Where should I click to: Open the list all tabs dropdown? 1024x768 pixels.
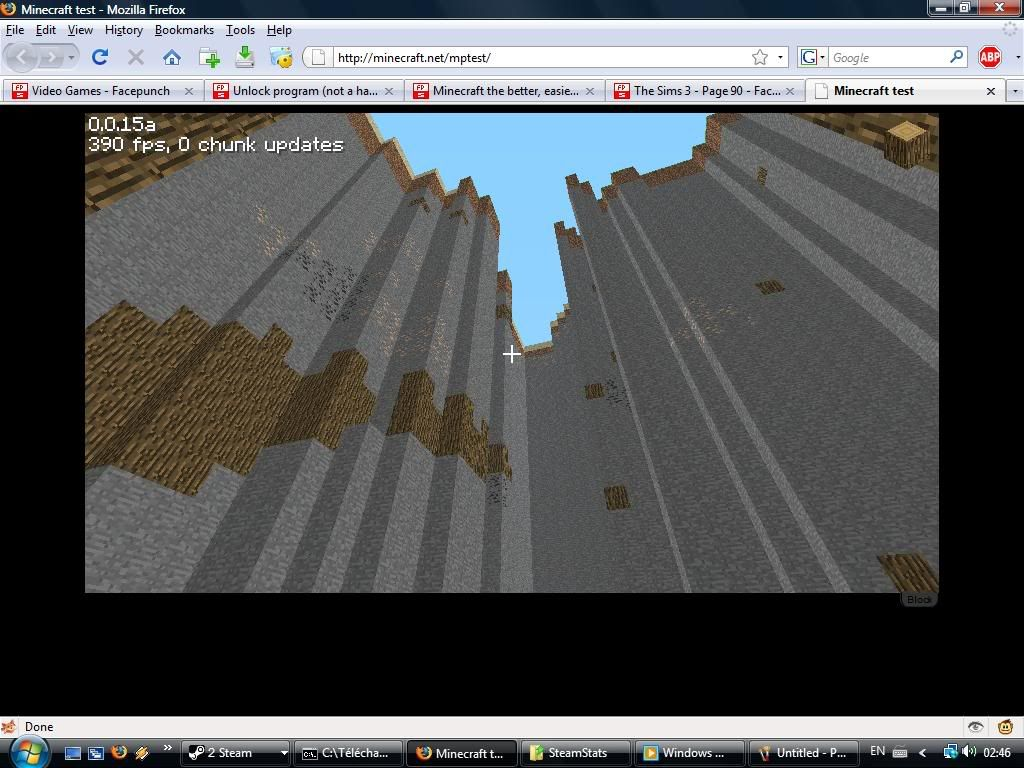(x=1015, y=91)
